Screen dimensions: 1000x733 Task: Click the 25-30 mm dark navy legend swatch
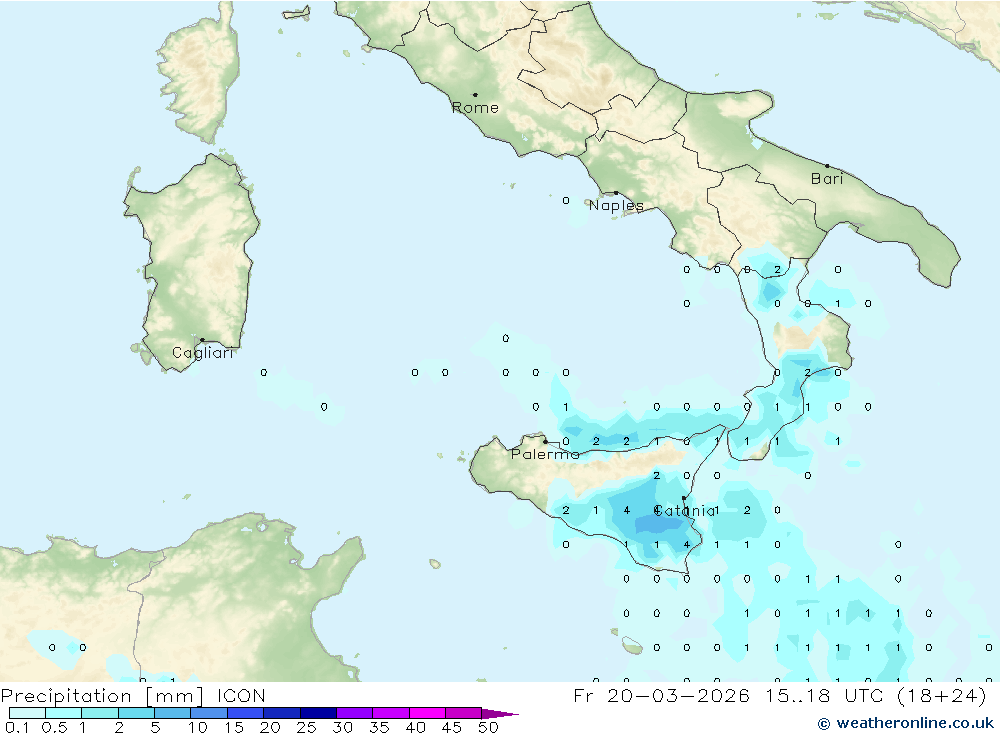pyautogui.click(x=318, y=713)
